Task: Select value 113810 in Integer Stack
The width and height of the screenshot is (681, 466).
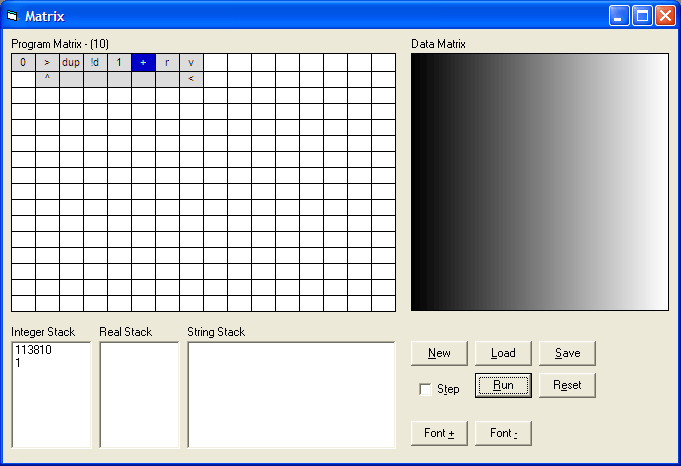Action: tap(32, 351)
